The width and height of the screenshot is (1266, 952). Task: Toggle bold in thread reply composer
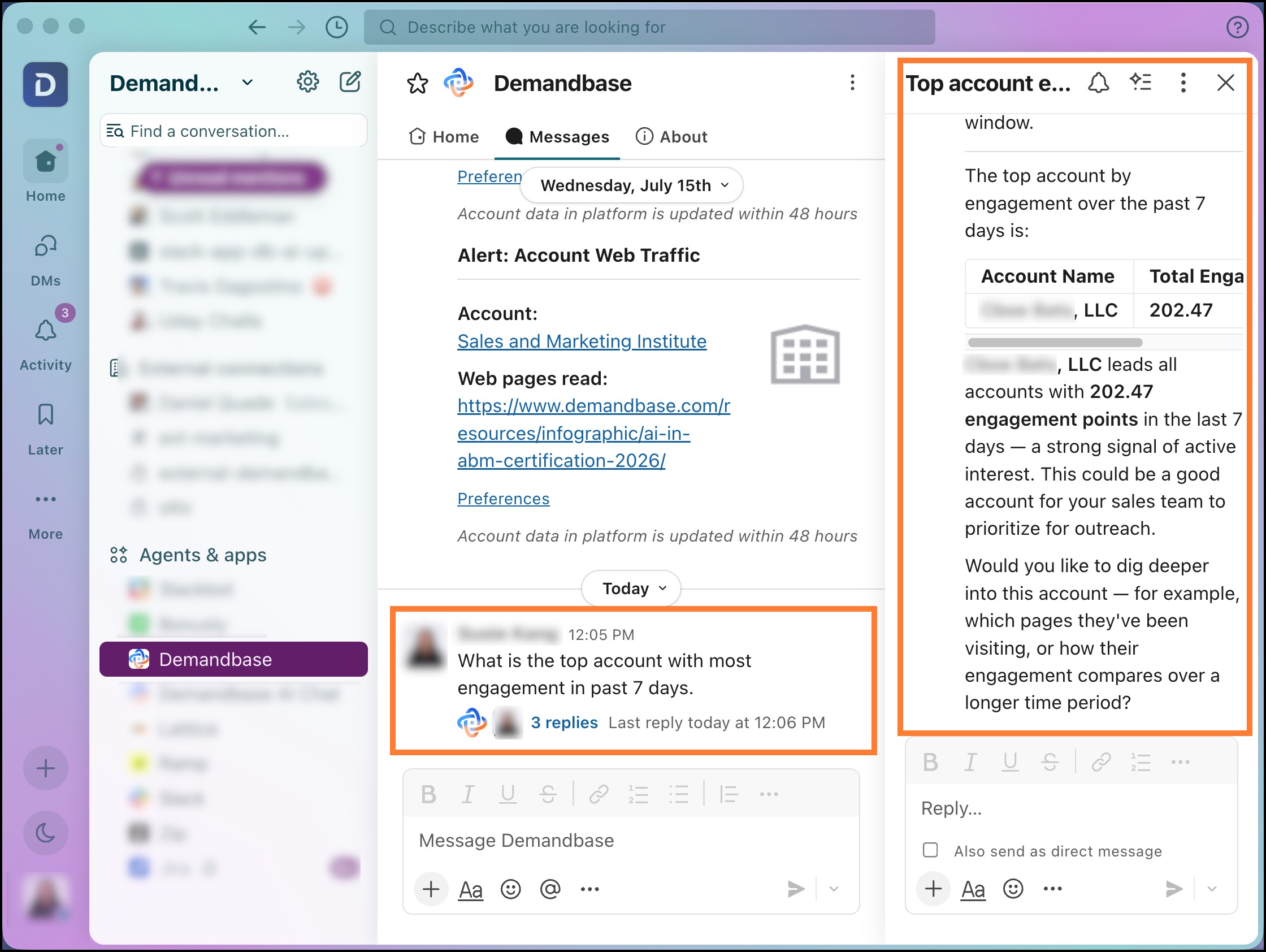pos(931,762)
